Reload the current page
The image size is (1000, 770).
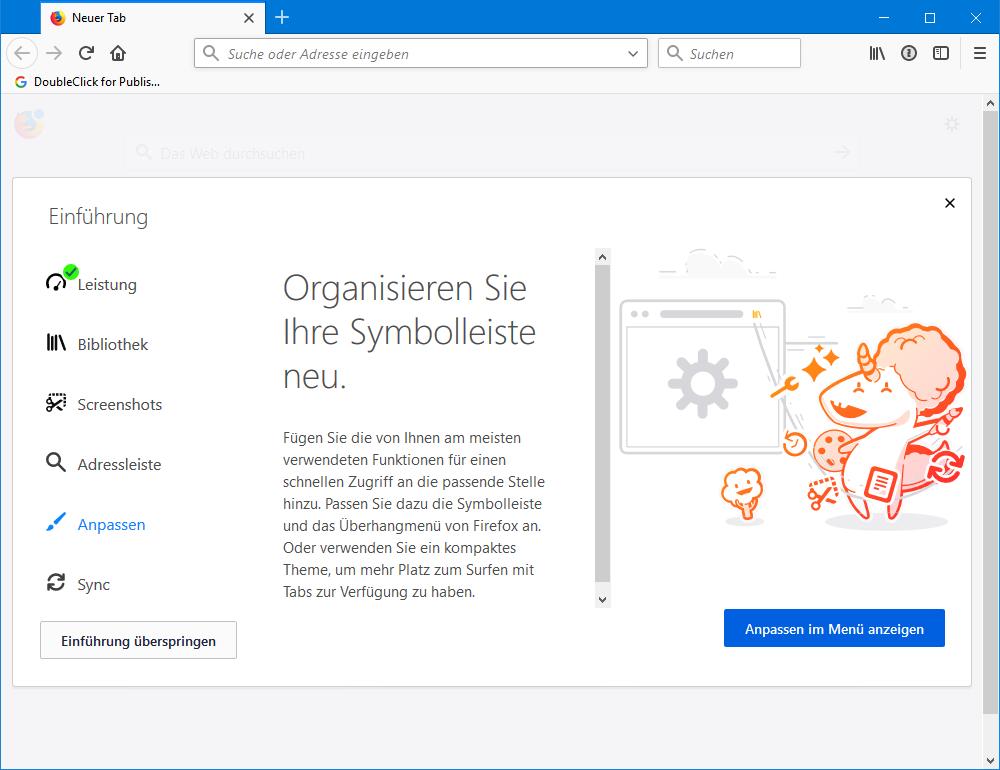pyautogui.click(x=86, y=53)
